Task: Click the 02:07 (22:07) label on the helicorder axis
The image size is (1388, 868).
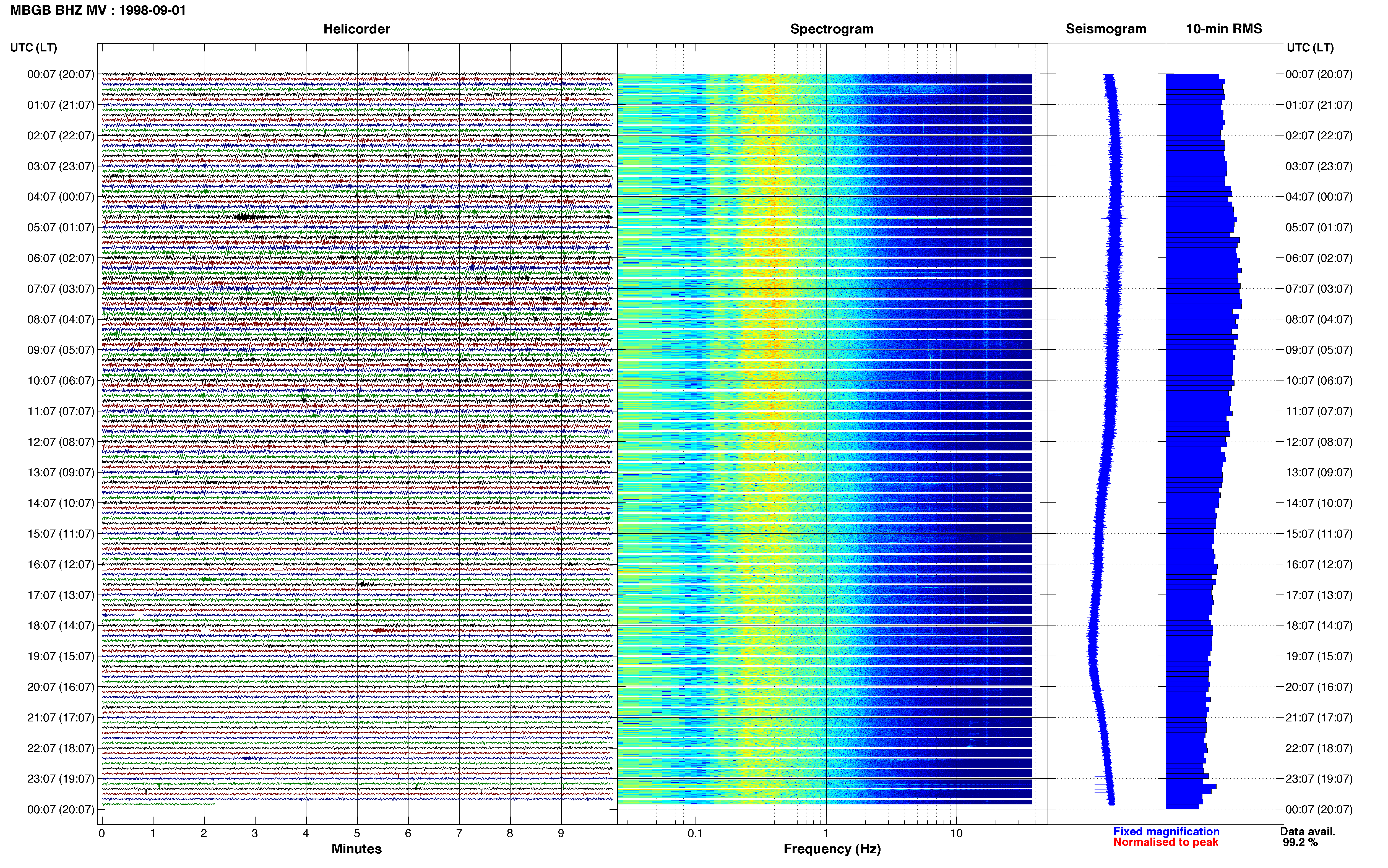Action: click(x=61, y=135)
